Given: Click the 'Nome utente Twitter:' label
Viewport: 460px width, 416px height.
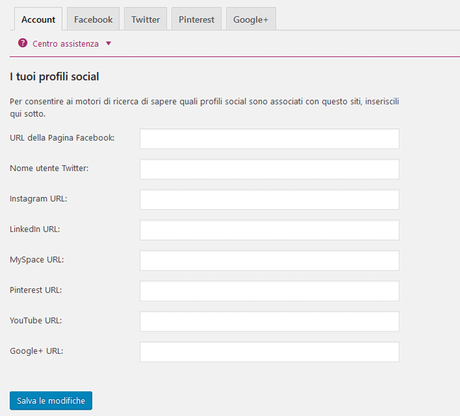Looking at the screenshot, I should point(49,168).
